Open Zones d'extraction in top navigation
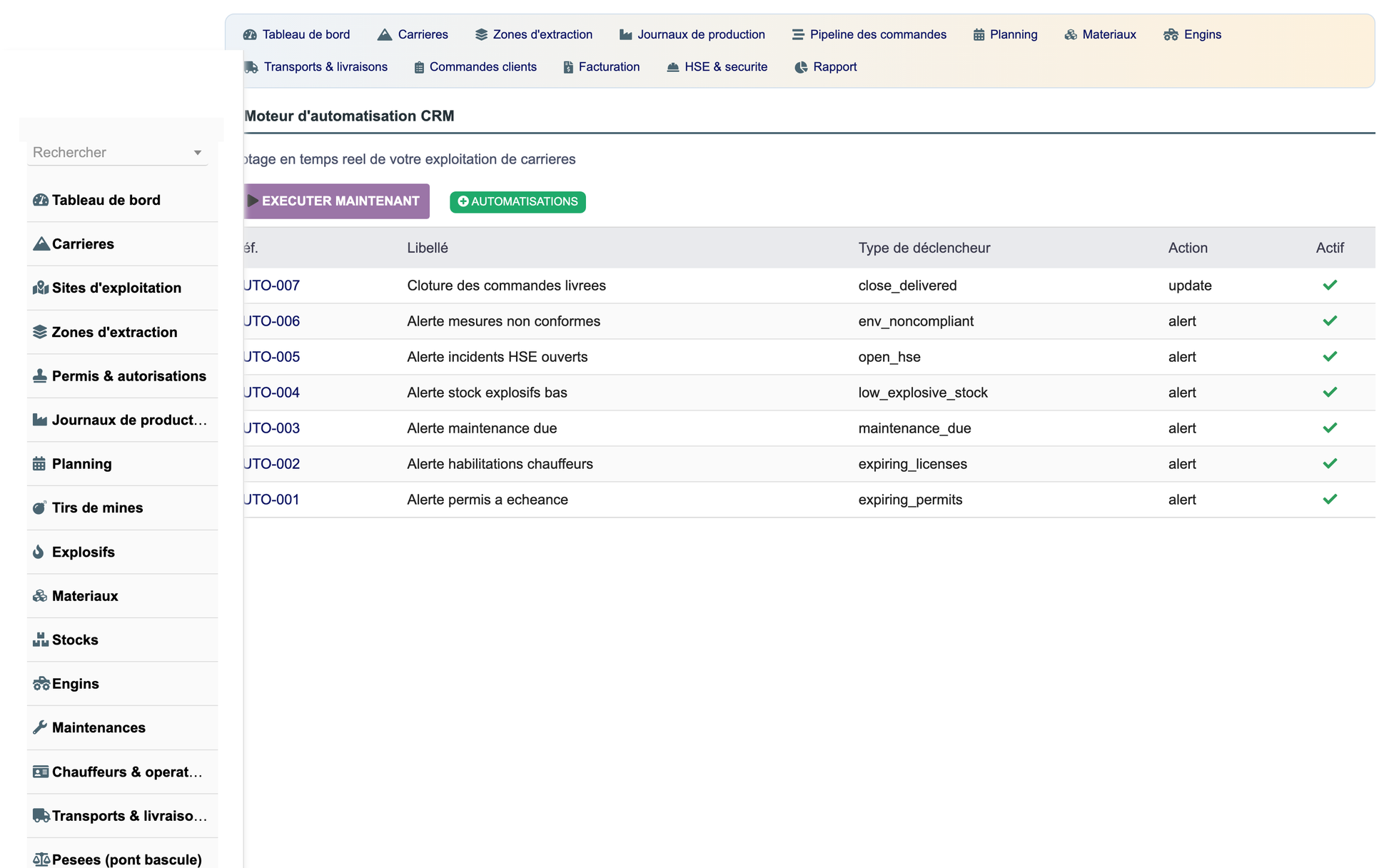 pyautogui.click(x=534, y=34)
